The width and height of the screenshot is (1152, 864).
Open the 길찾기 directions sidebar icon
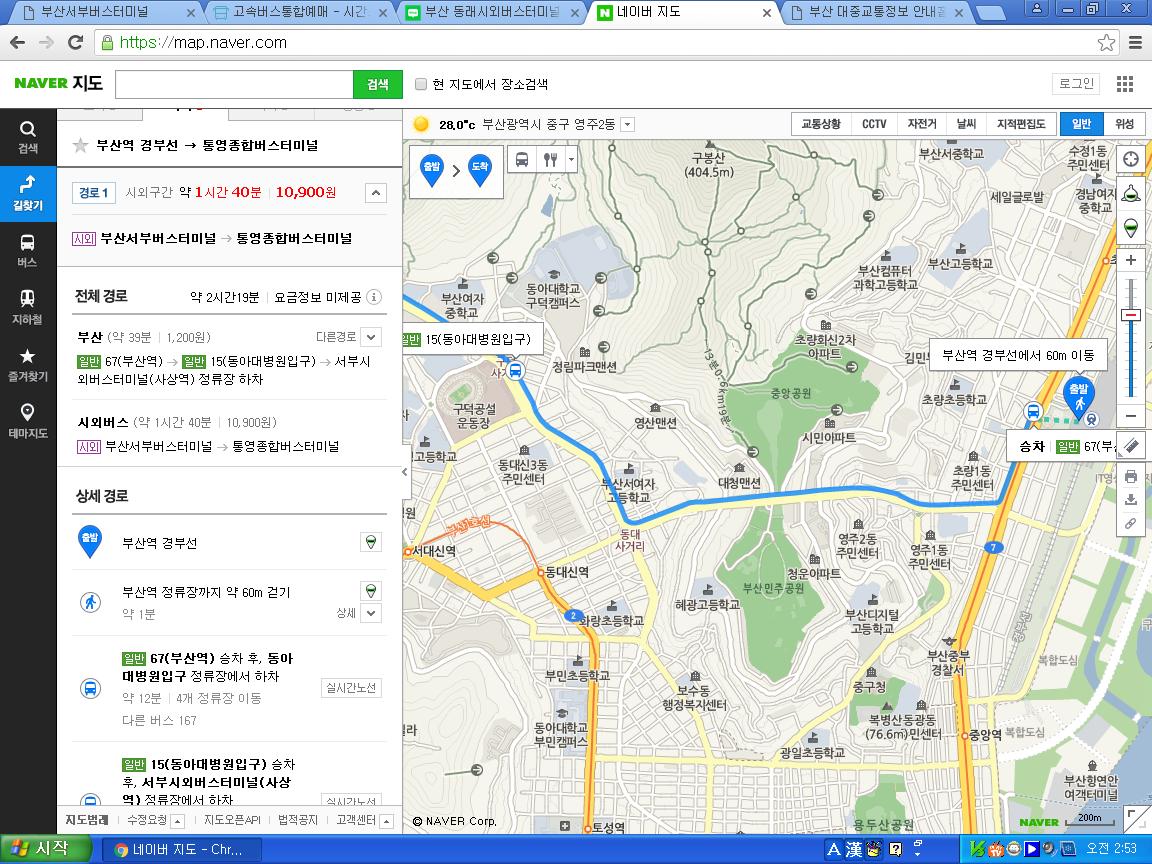click(x=27, y=191)
